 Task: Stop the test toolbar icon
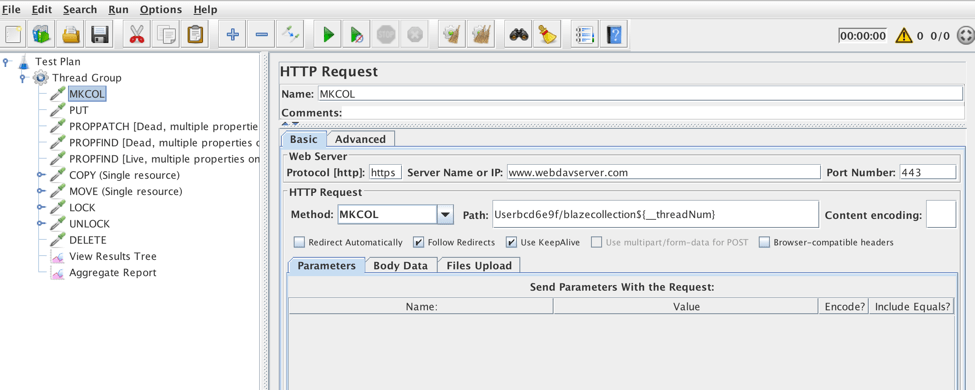click(x=386, y=34)
